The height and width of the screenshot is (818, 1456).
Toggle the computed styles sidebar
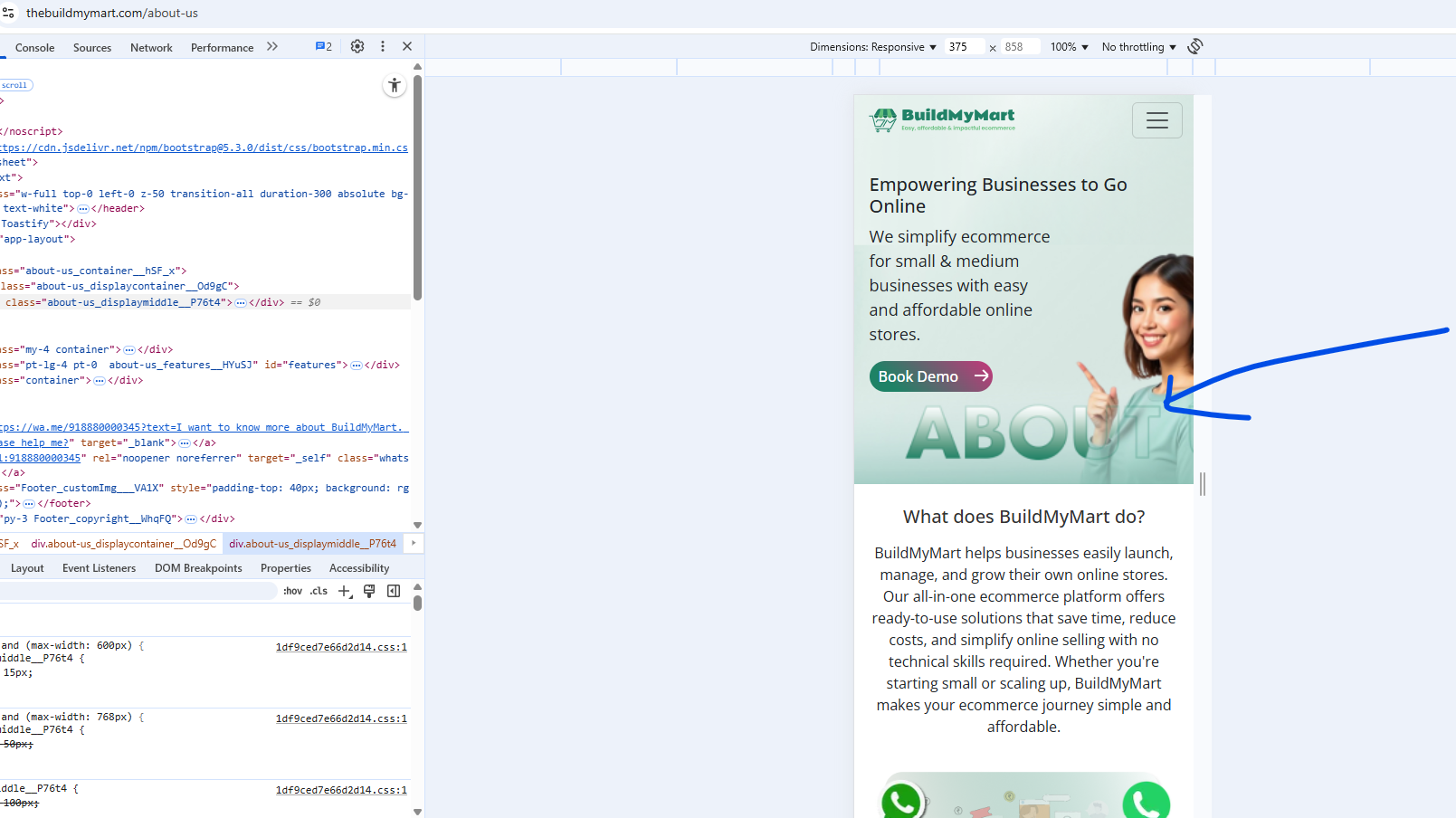[394, 591]
